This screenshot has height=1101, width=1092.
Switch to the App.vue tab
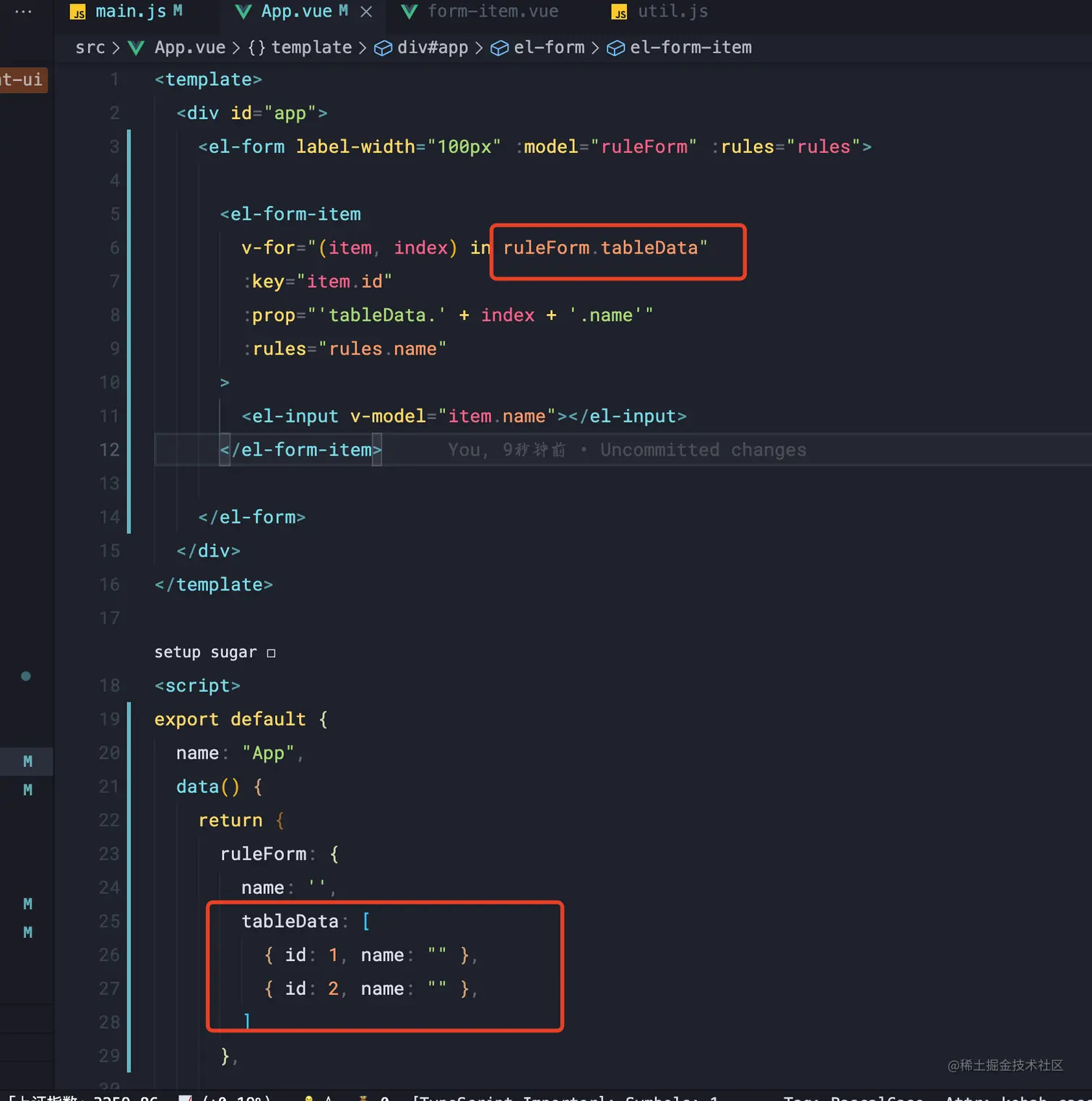click(x=296, y=12)
